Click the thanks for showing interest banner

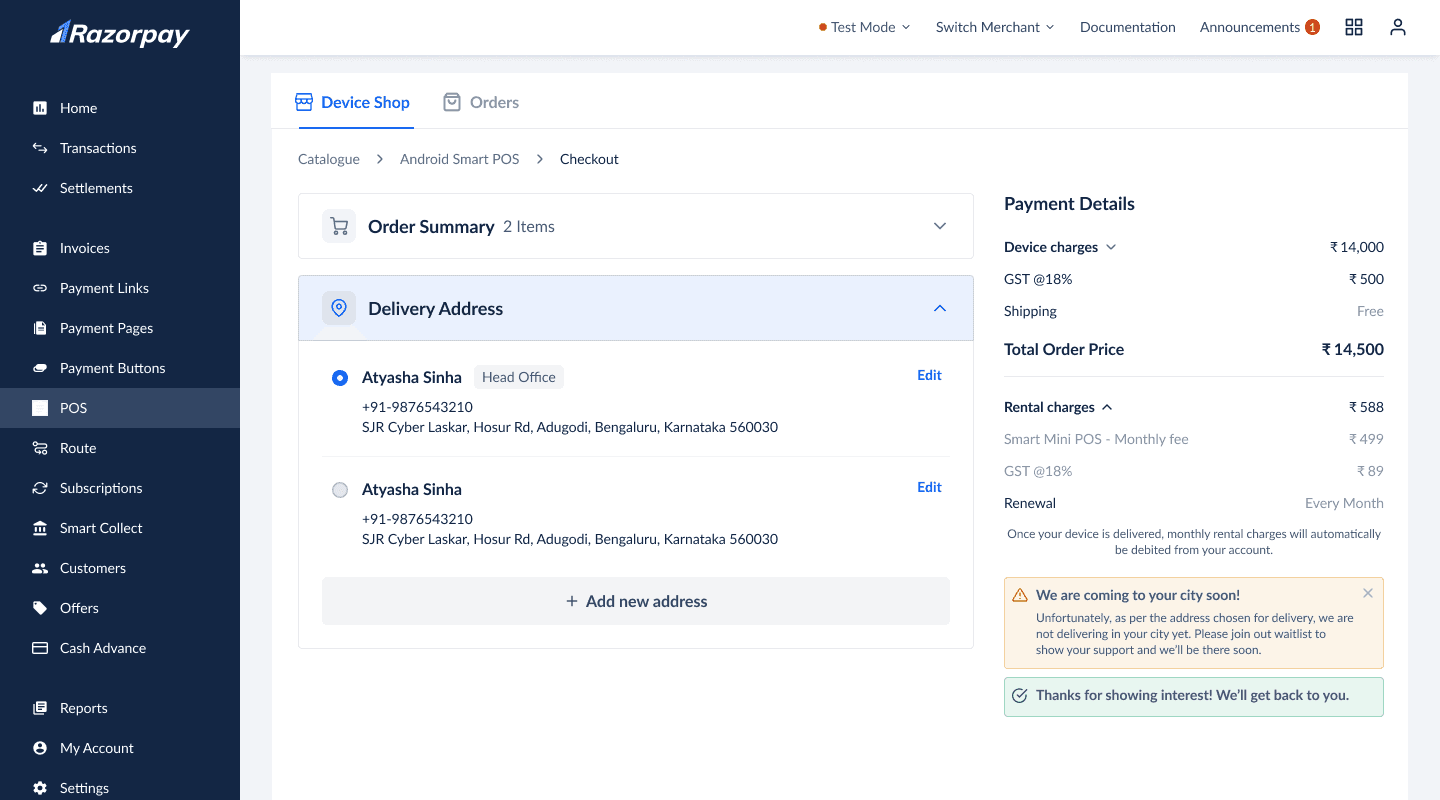pyautogui.click(x=1194, y=696)
